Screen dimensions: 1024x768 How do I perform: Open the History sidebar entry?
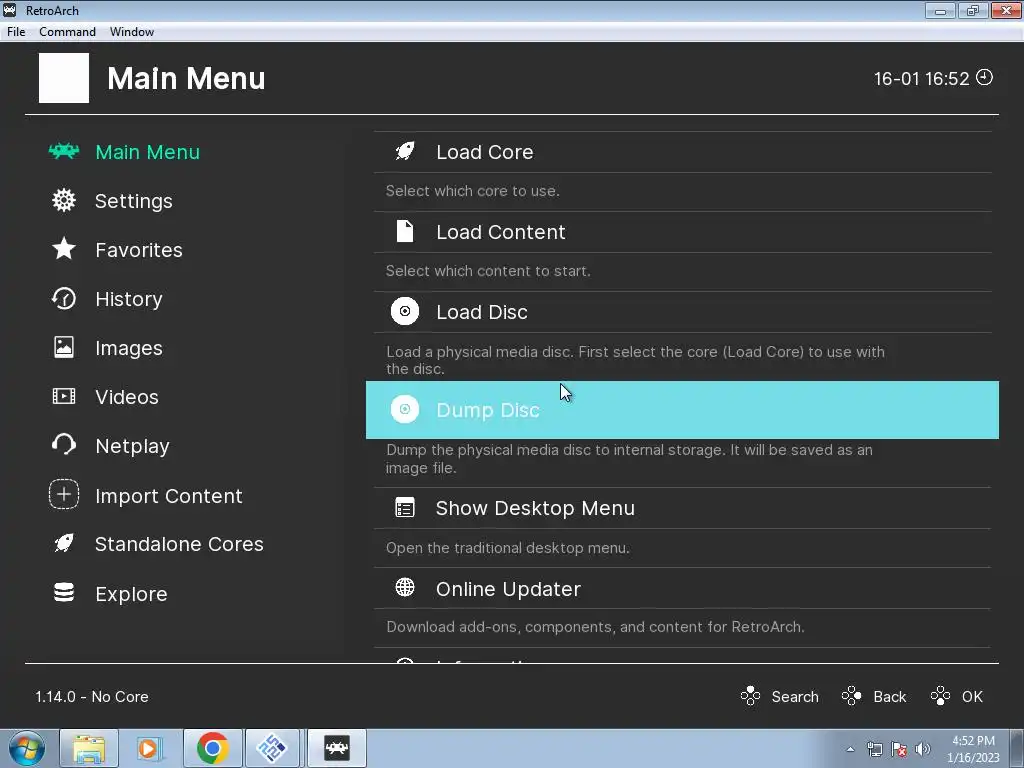[x=129, y=299]
